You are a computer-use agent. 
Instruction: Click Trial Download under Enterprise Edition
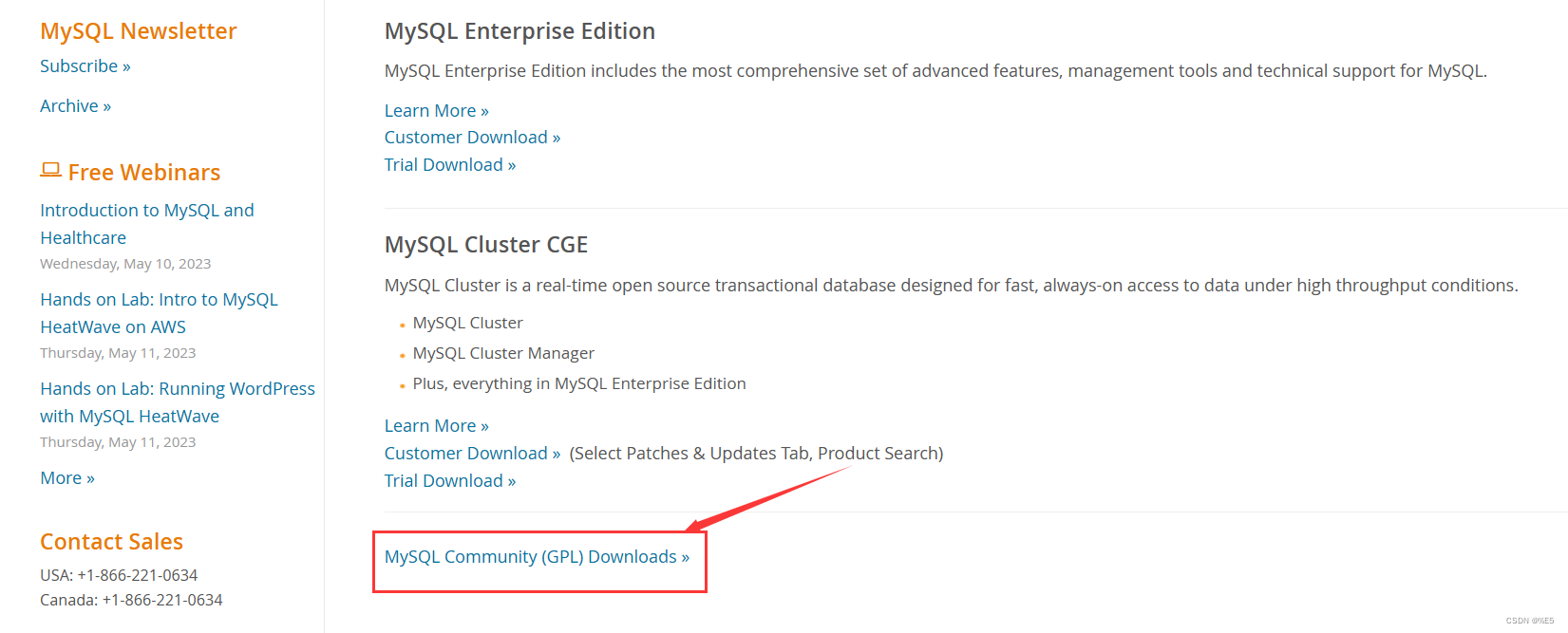(x=450, y=165)
